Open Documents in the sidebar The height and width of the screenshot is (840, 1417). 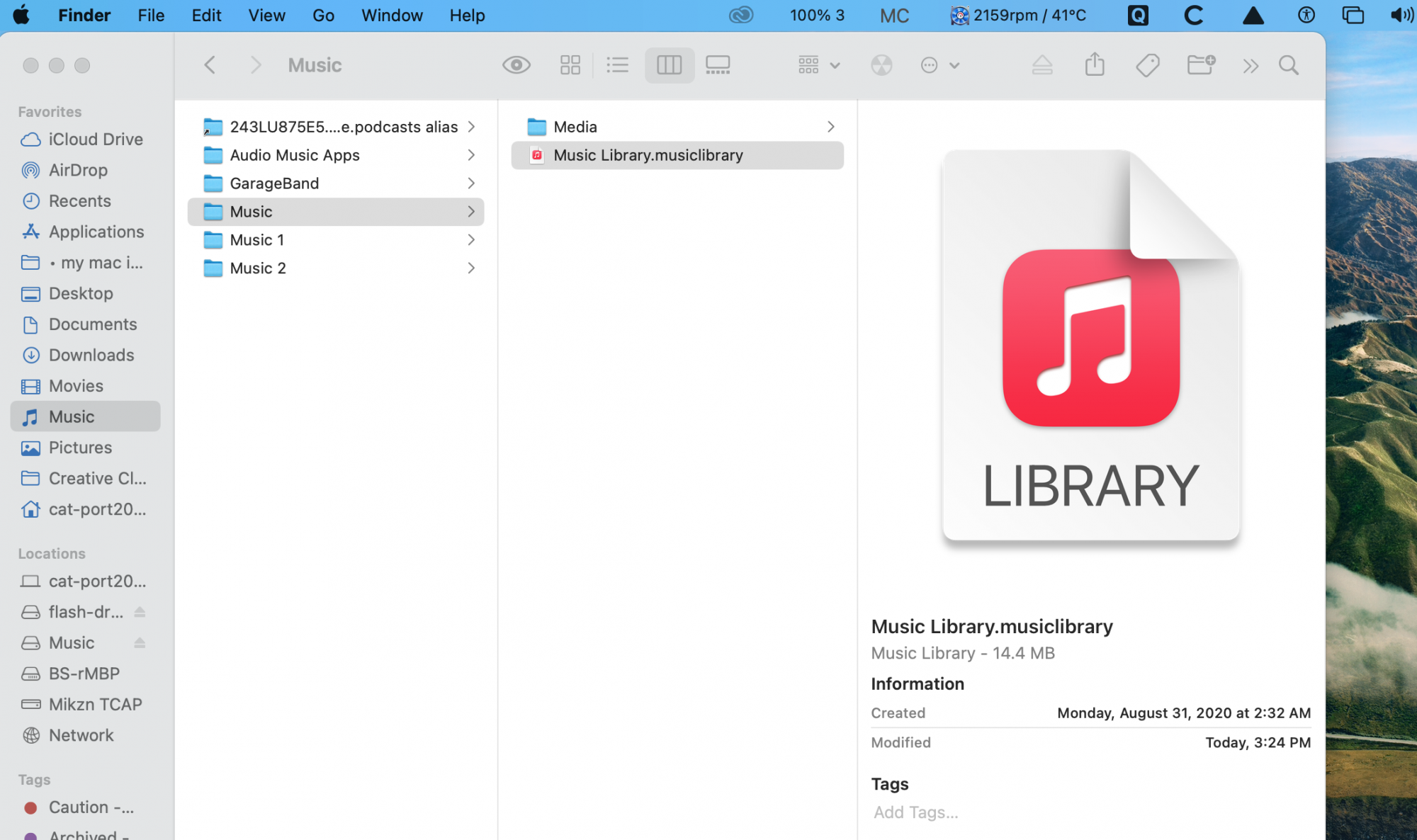click(x=85, y=324)
